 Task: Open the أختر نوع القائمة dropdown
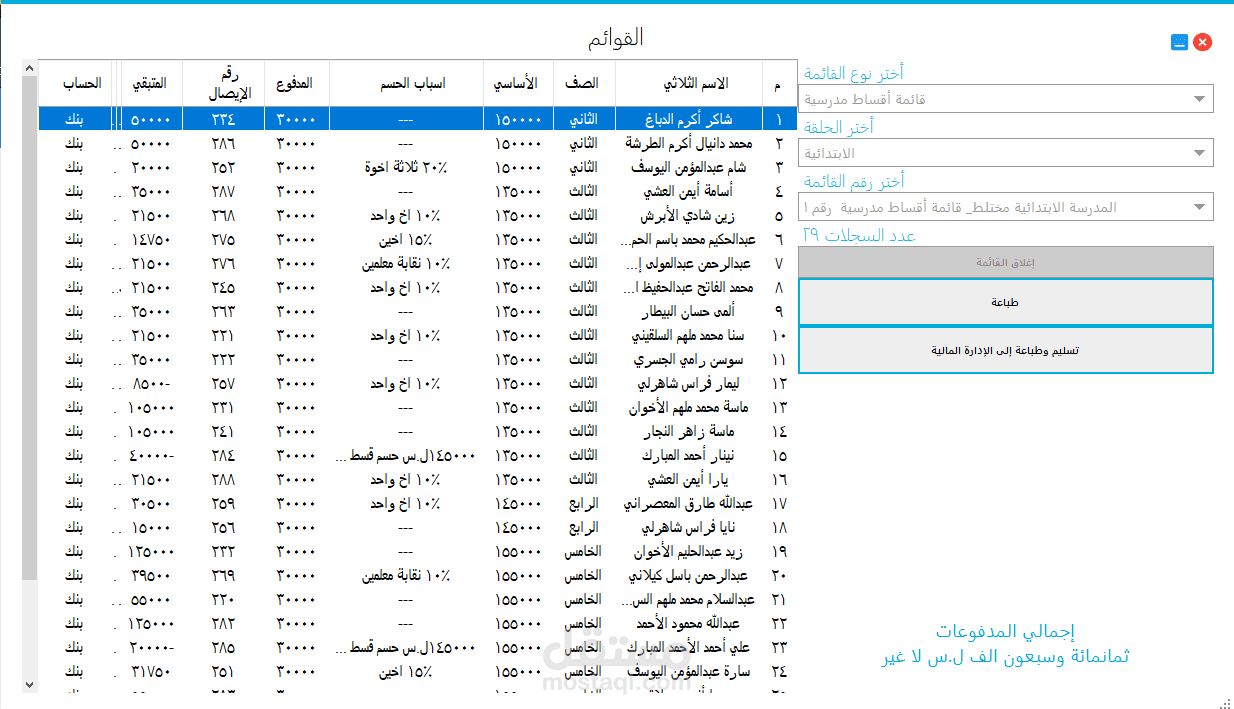(x=1006, y=99)
